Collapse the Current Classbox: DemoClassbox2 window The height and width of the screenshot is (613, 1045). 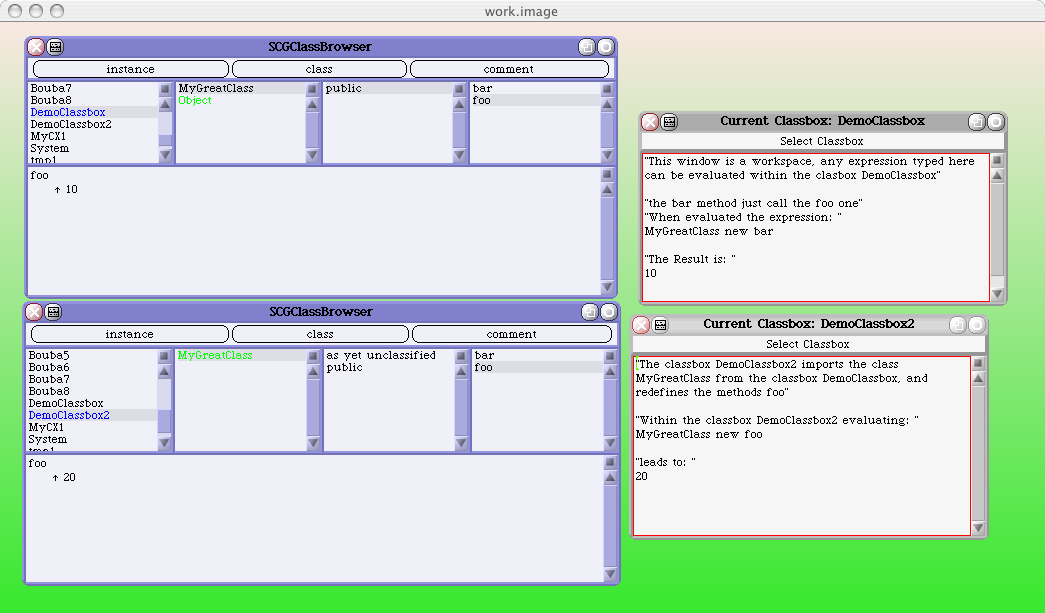click(x=976, y=324)
